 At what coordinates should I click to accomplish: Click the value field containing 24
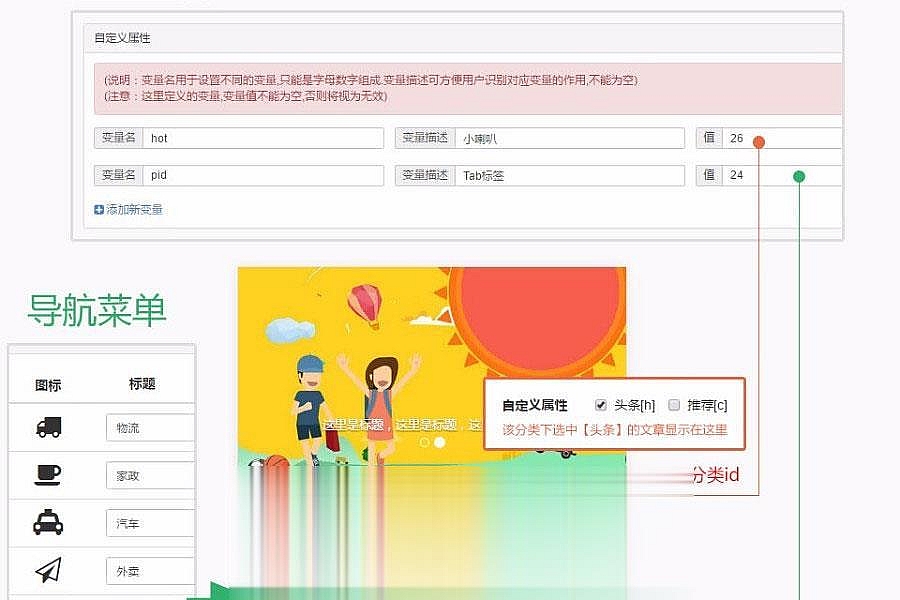coord(782,175)
